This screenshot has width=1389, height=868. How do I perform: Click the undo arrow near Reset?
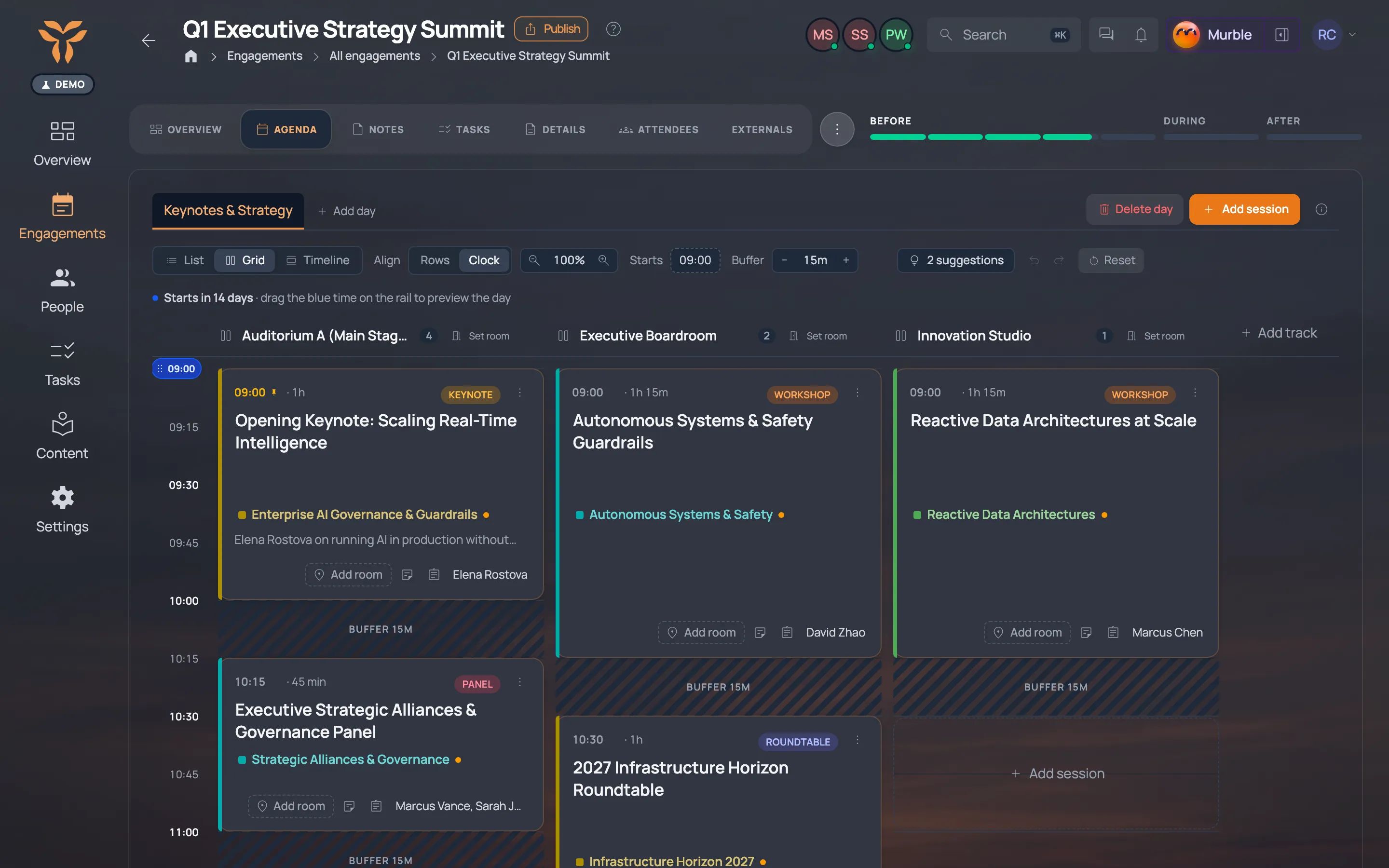[1035, 260]
